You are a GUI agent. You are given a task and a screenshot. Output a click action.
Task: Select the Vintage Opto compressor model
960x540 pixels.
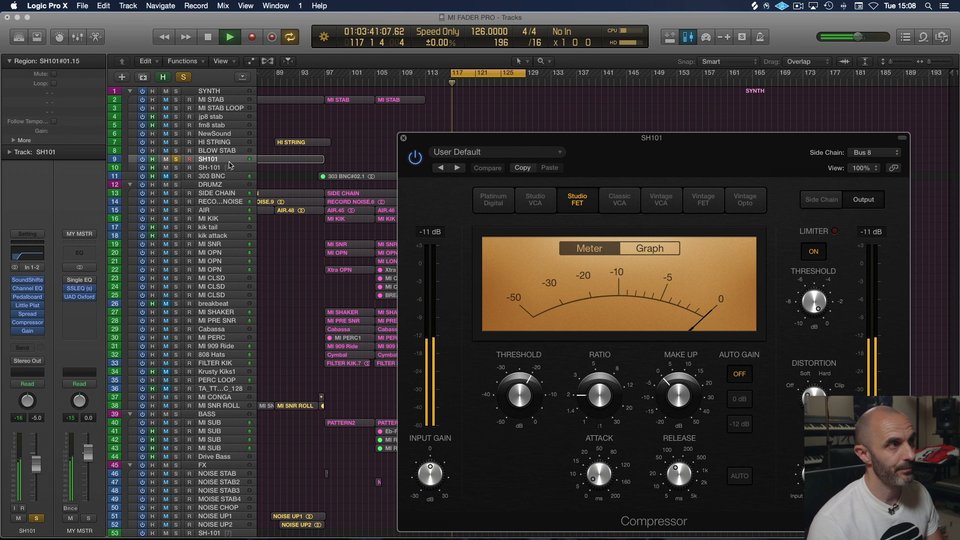click(744, 200)
